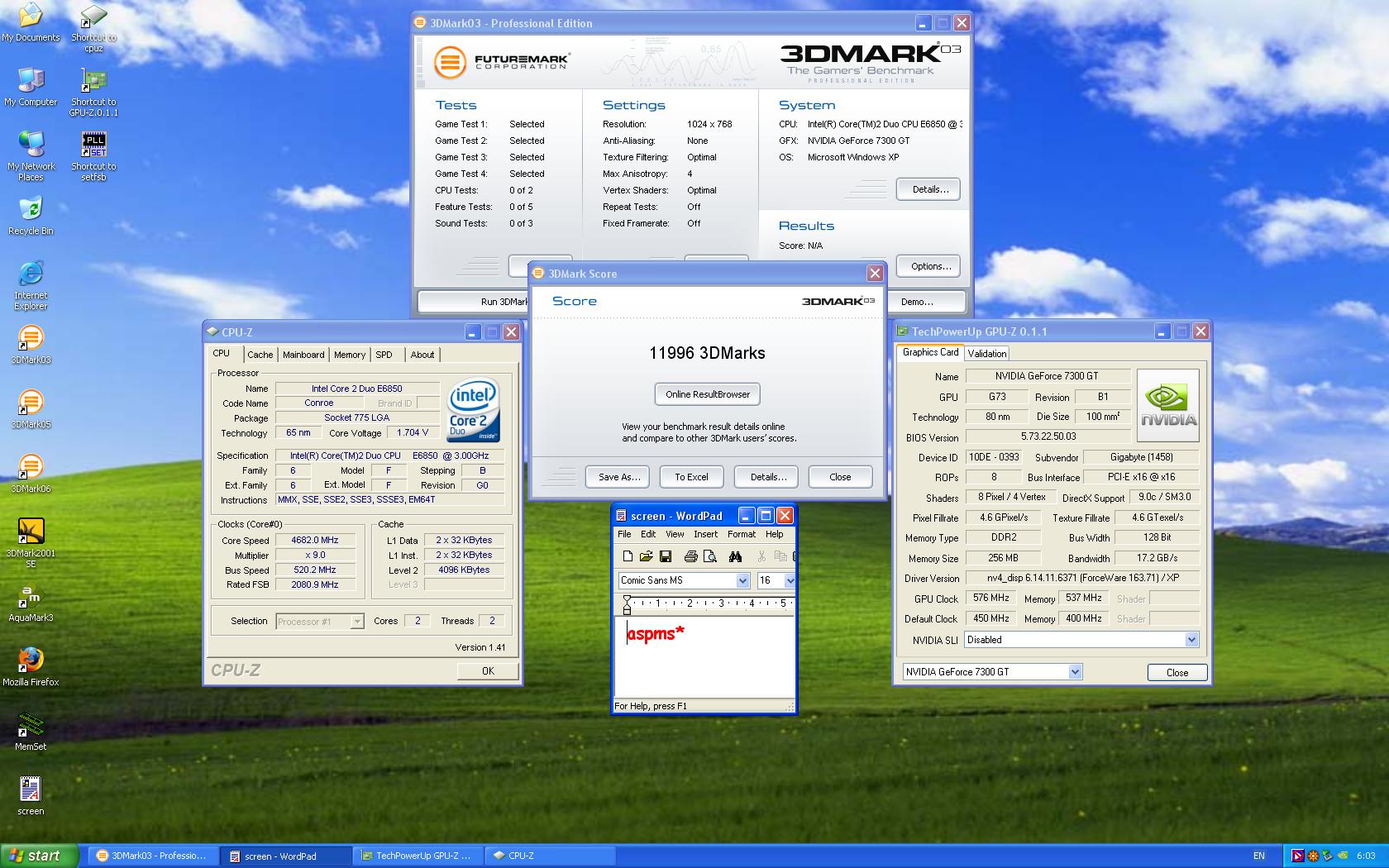This screenshot has height=868, width=1389.
Task: Switch to TechPowerUp GPU-Z taskbar button
Action: tap(418, 856)
